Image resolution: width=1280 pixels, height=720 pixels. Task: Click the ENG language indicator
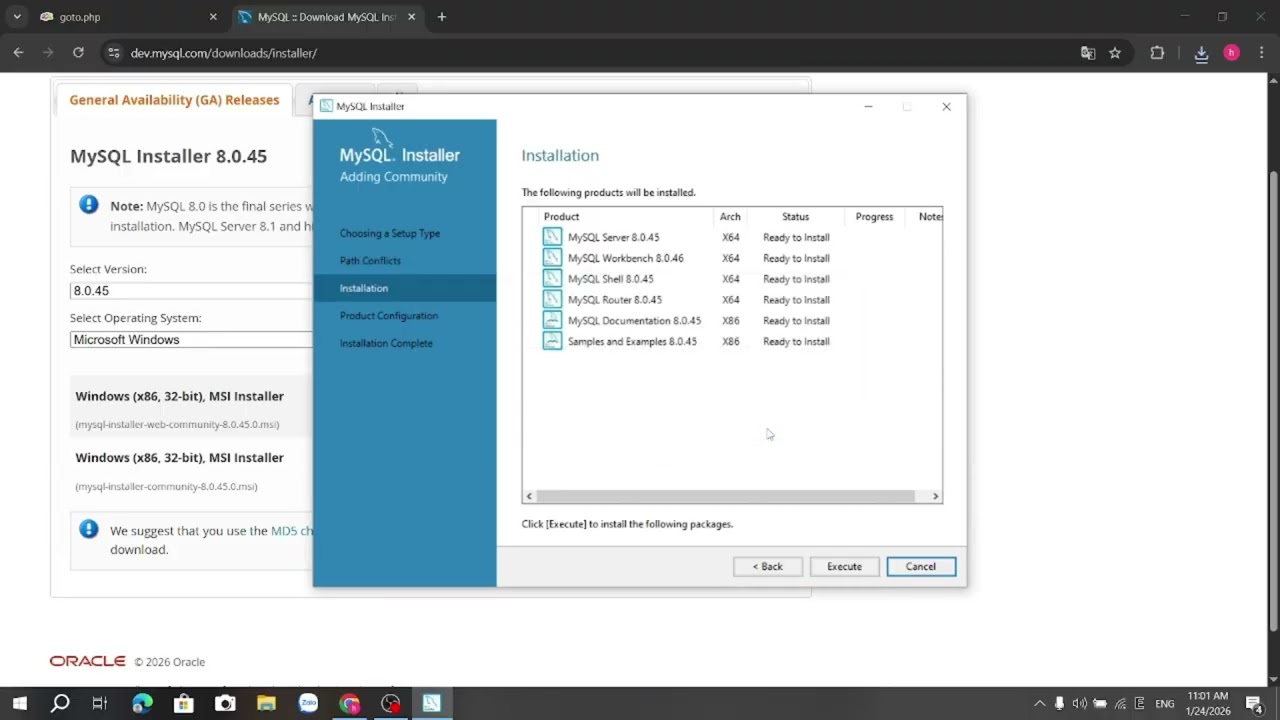click(x=1164, y=704)
